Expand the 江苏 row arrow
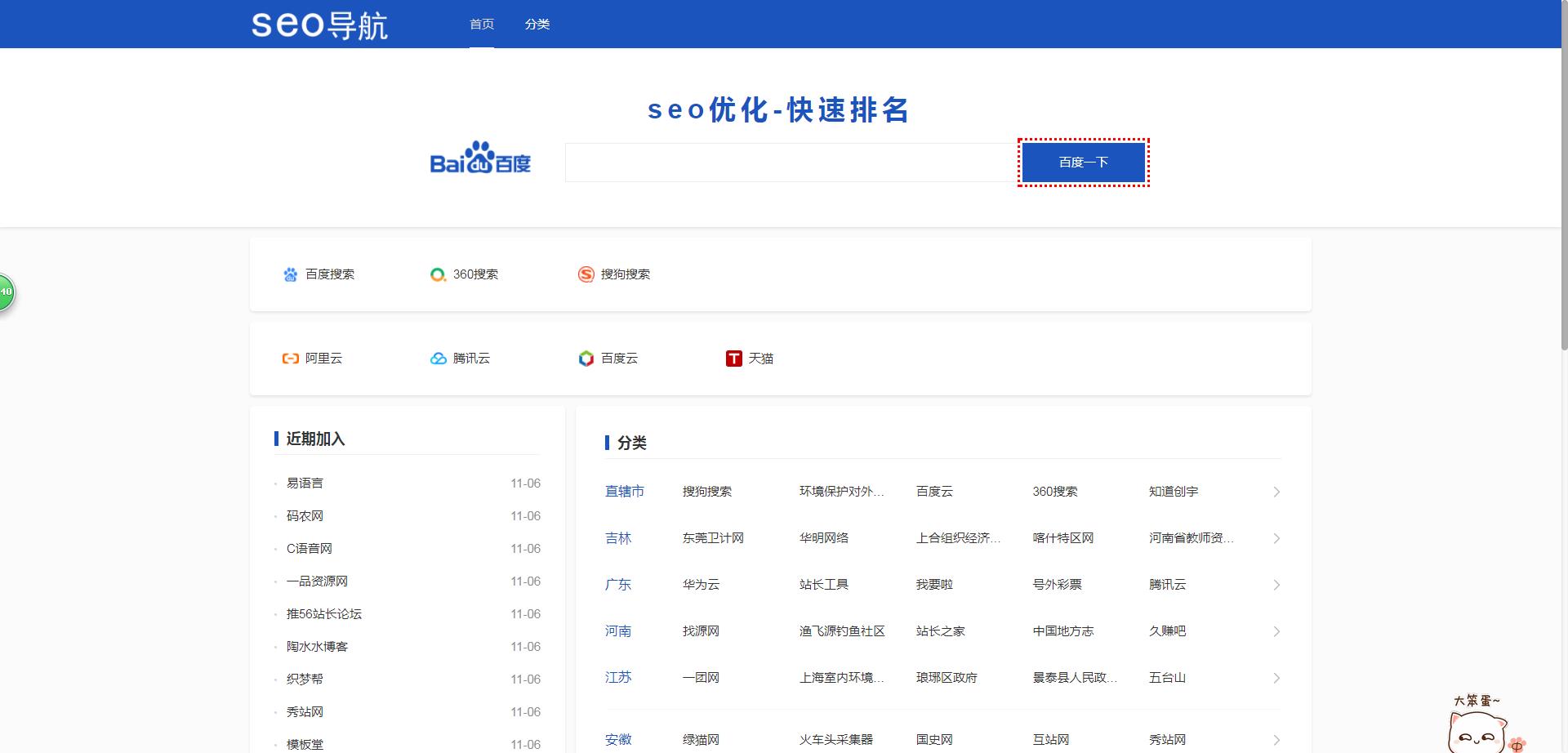 click(1276, 678)
